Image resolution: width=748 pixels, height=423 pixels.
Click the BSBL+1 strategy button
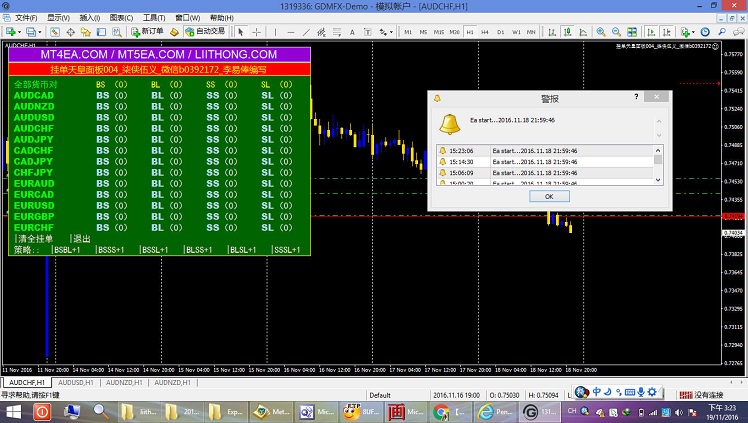[67, 249]
